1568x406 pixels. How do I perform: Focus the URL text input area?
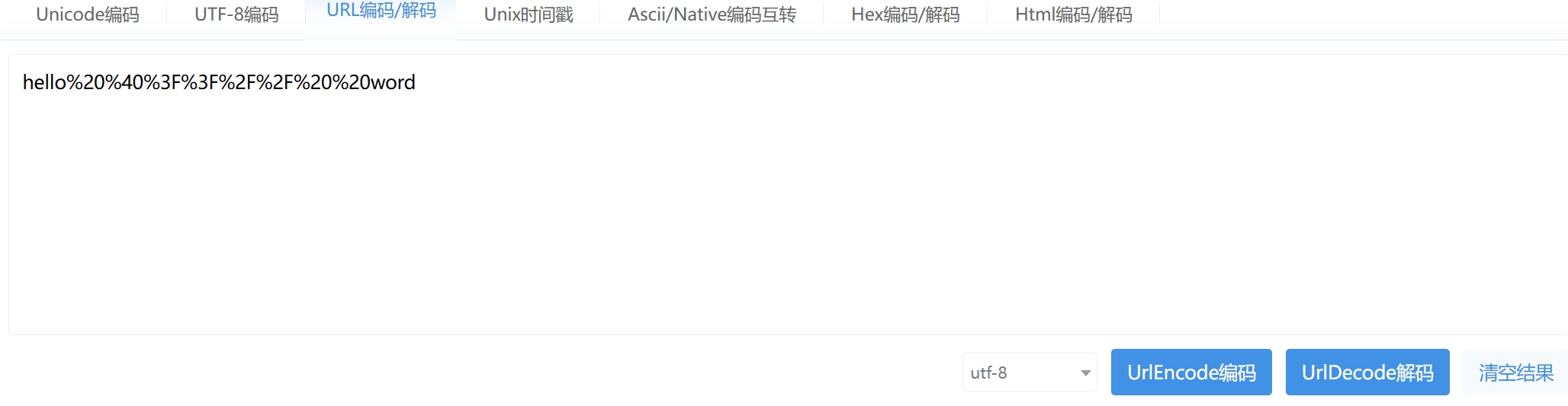coord(789,194)
